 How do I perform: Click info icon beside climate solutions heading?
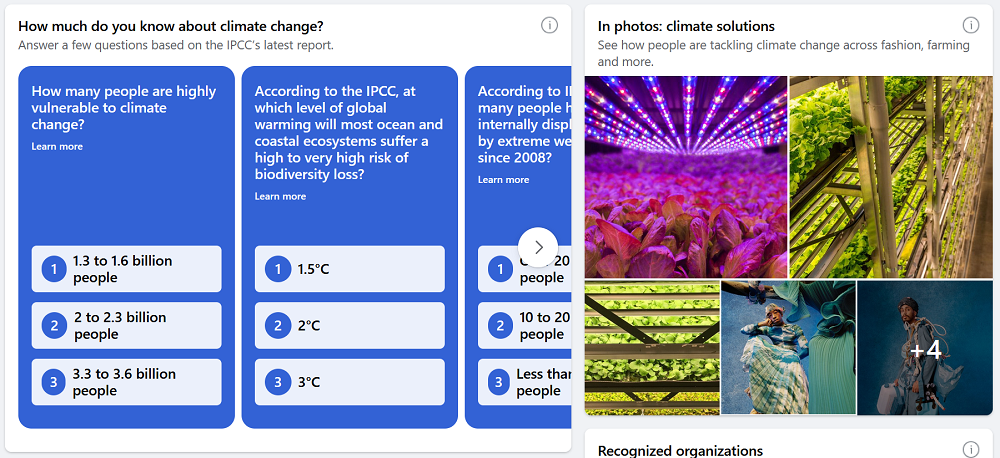point(971,25)
